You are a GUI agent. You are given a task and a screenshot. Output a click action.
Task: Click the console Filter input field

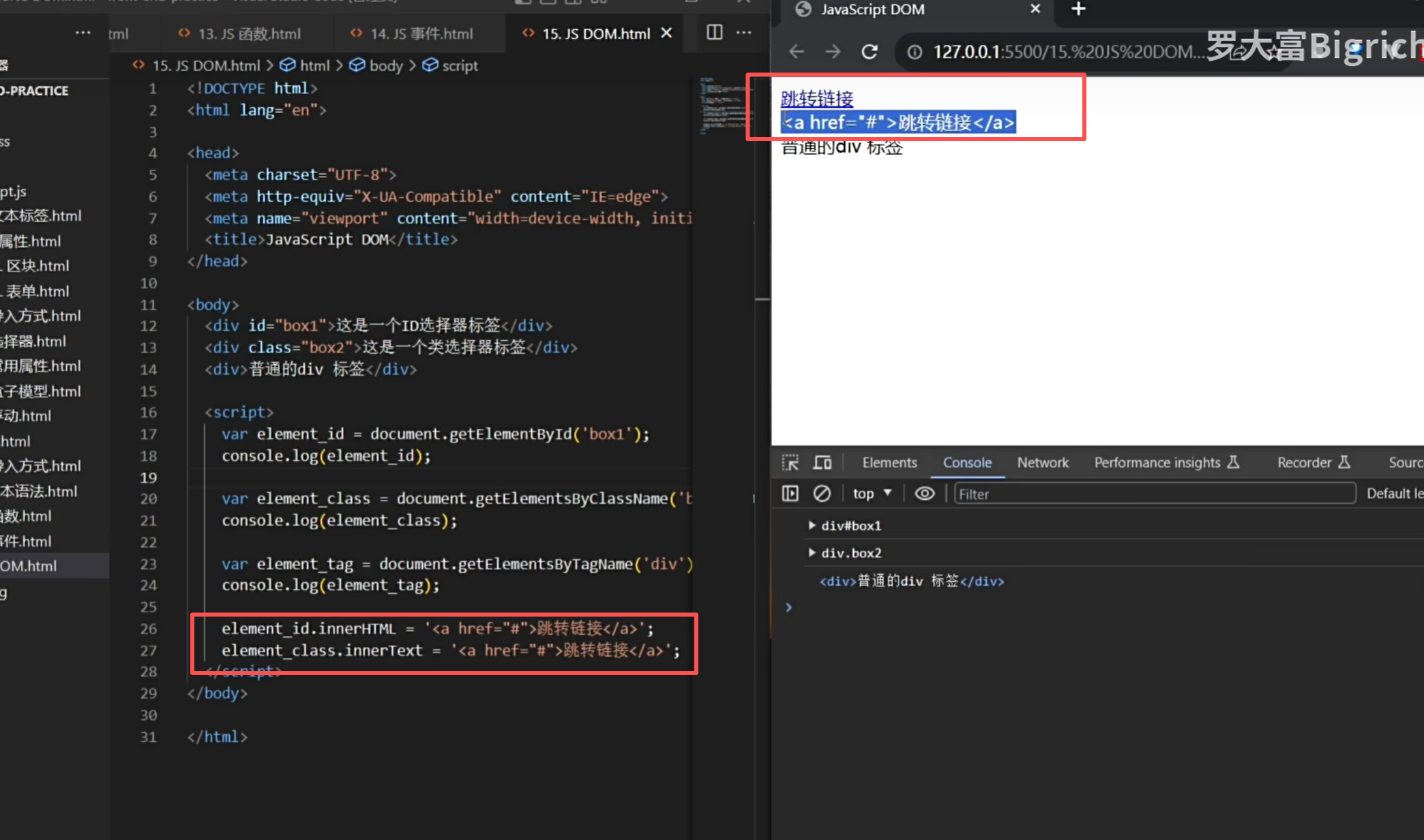[1154, 494]
